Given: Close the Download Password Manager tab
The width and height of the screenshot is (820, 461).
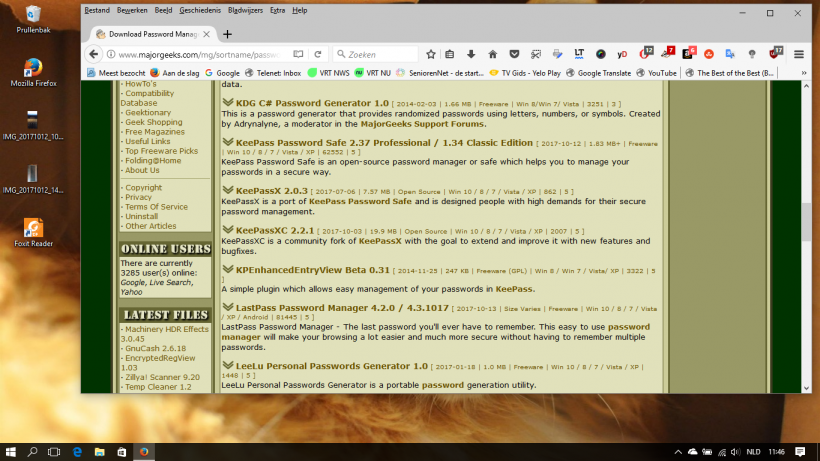Looking at the screenshot, I should (x=207, y=34).
